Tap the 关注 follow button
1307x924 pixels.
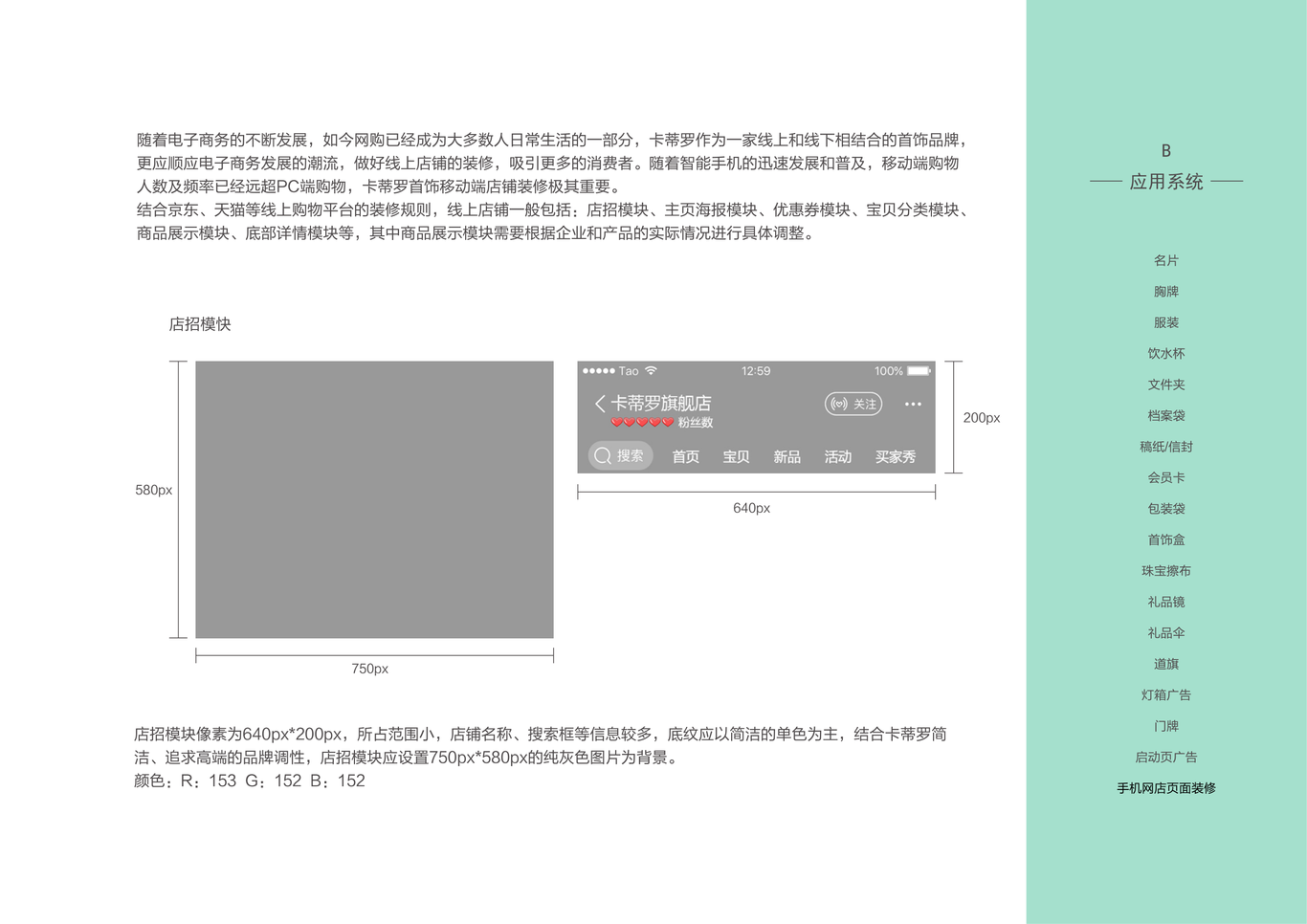coord(853,404)
